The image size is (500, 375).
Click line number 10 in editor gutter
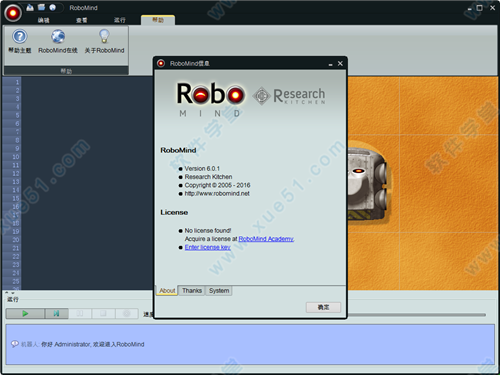(x=16, y=157)
